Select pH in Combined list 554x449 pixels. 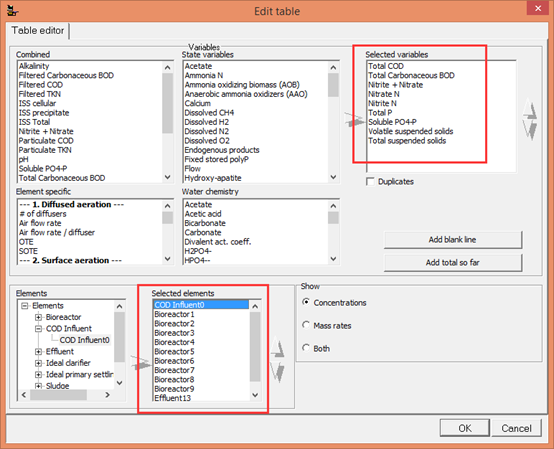coord(23,159)
